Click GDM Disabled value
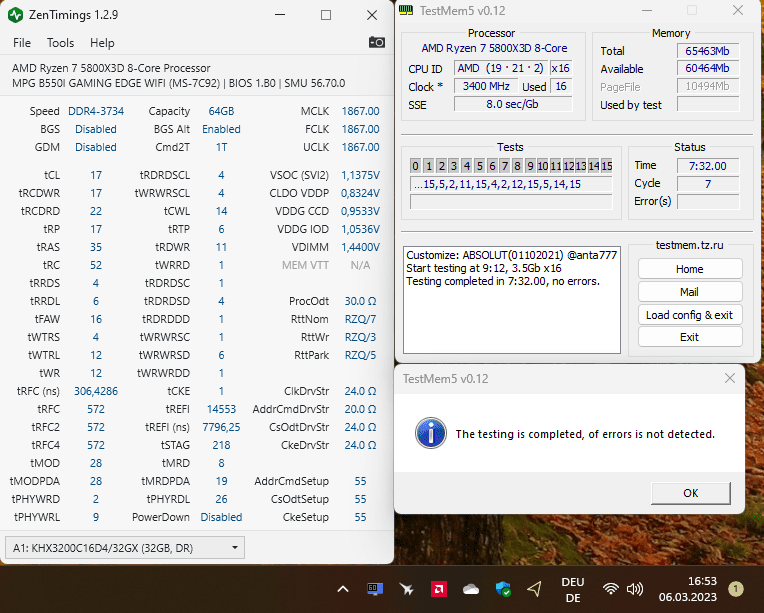764x613 pixels. click(96, 147)
